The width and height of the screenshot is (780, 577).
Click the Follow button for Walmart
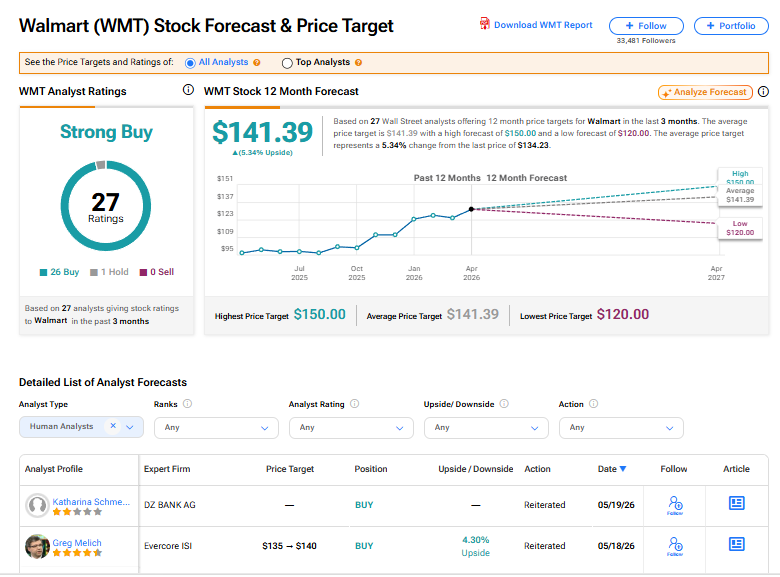646,26
